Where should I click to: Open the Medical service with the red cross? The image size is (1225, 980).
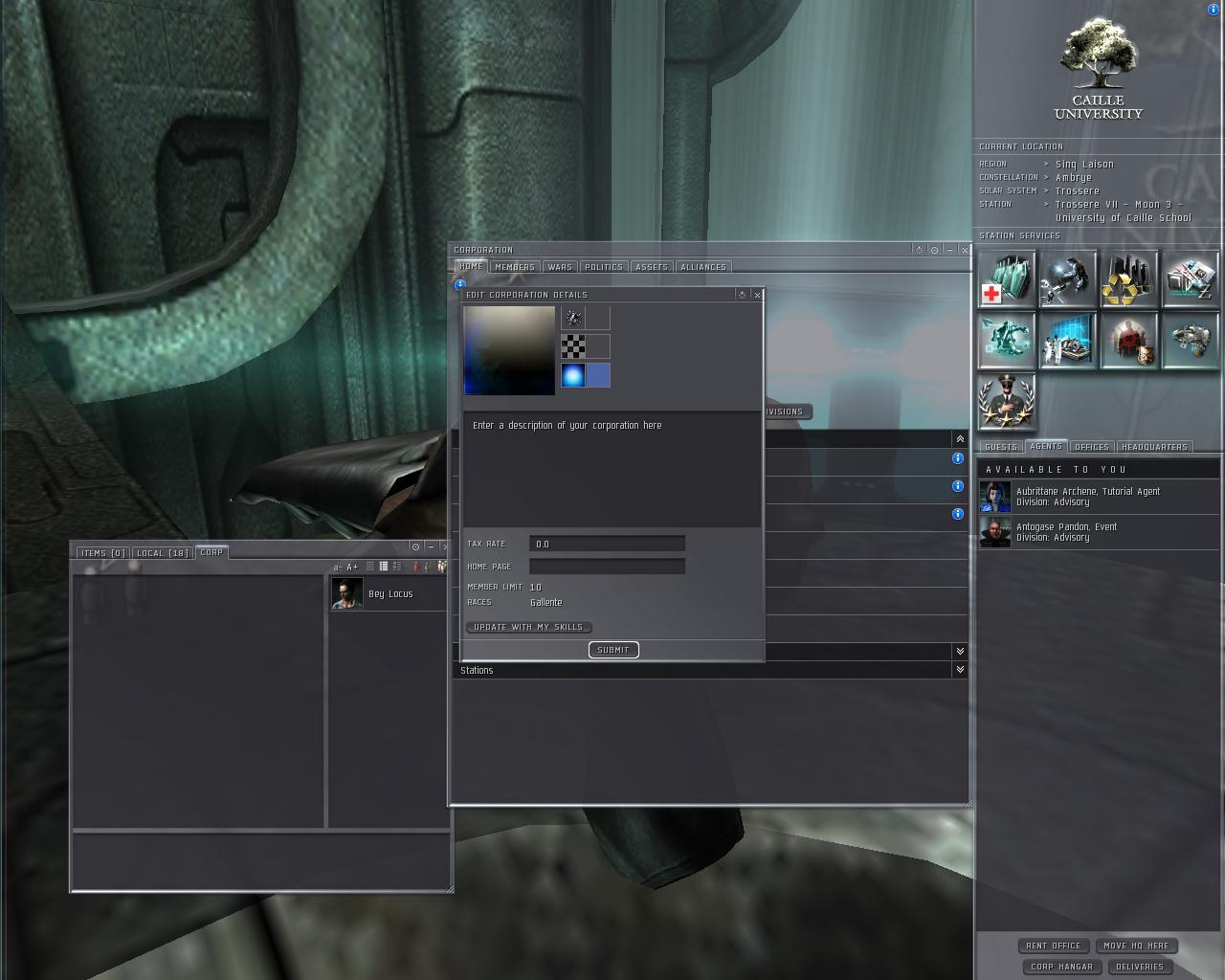[1007, 279]
